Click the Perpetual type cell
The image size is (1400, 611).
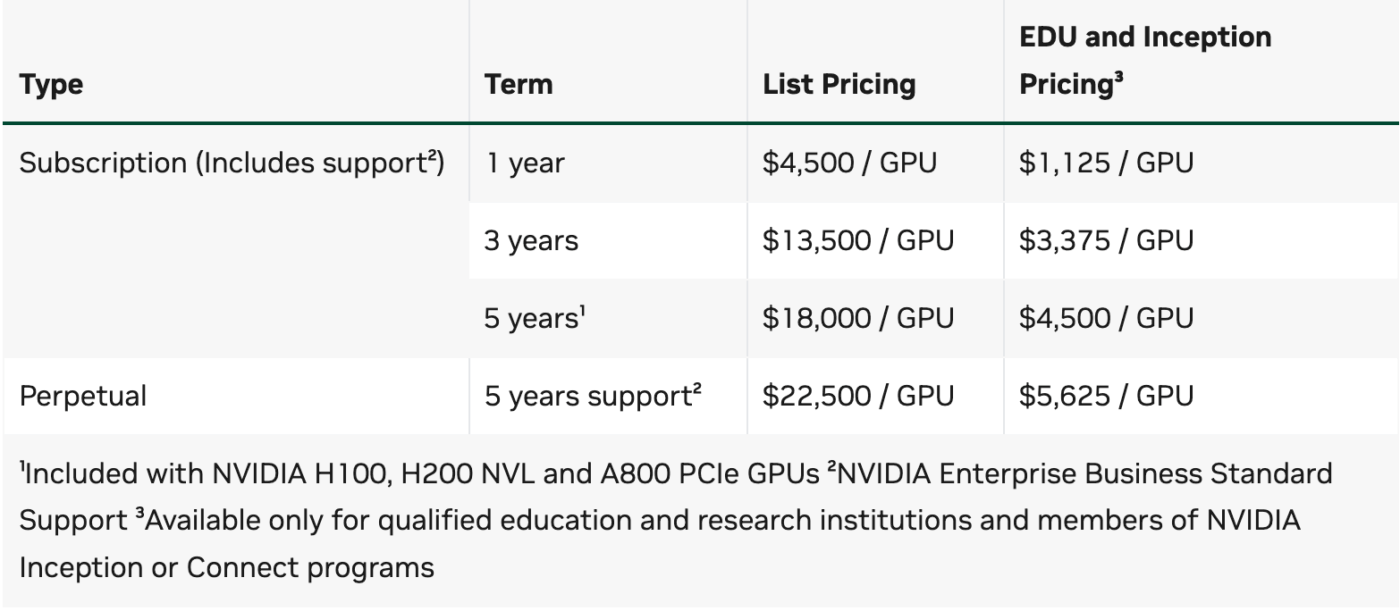coord(84,396)
